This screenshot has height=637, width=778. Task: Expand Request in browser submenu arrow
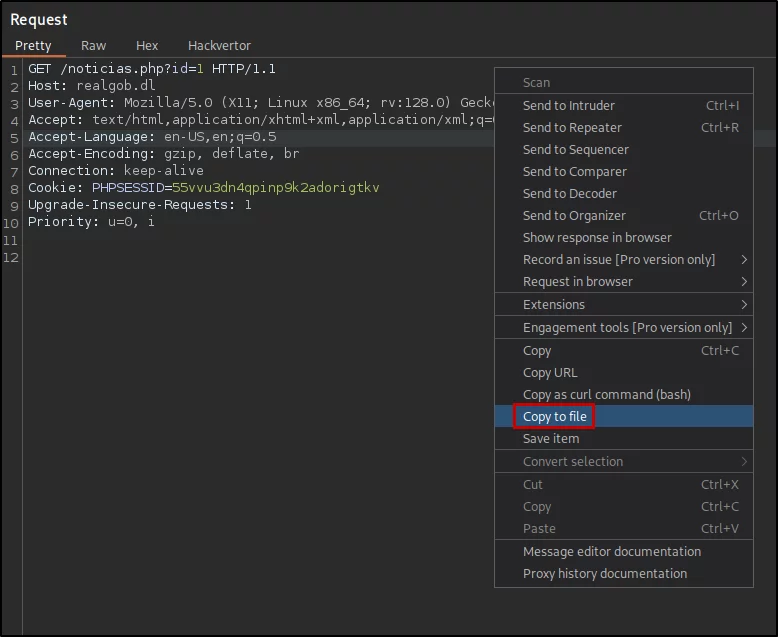click(x=744, y=282)
